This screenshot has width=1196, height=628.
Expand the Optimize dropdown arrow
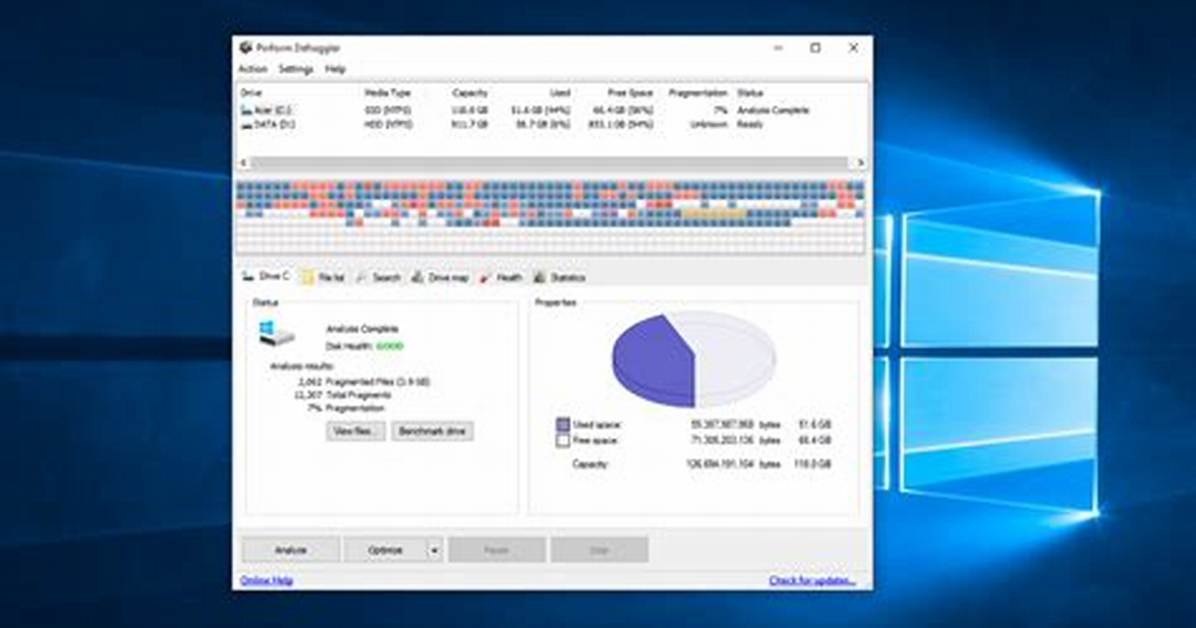[435, 550]
